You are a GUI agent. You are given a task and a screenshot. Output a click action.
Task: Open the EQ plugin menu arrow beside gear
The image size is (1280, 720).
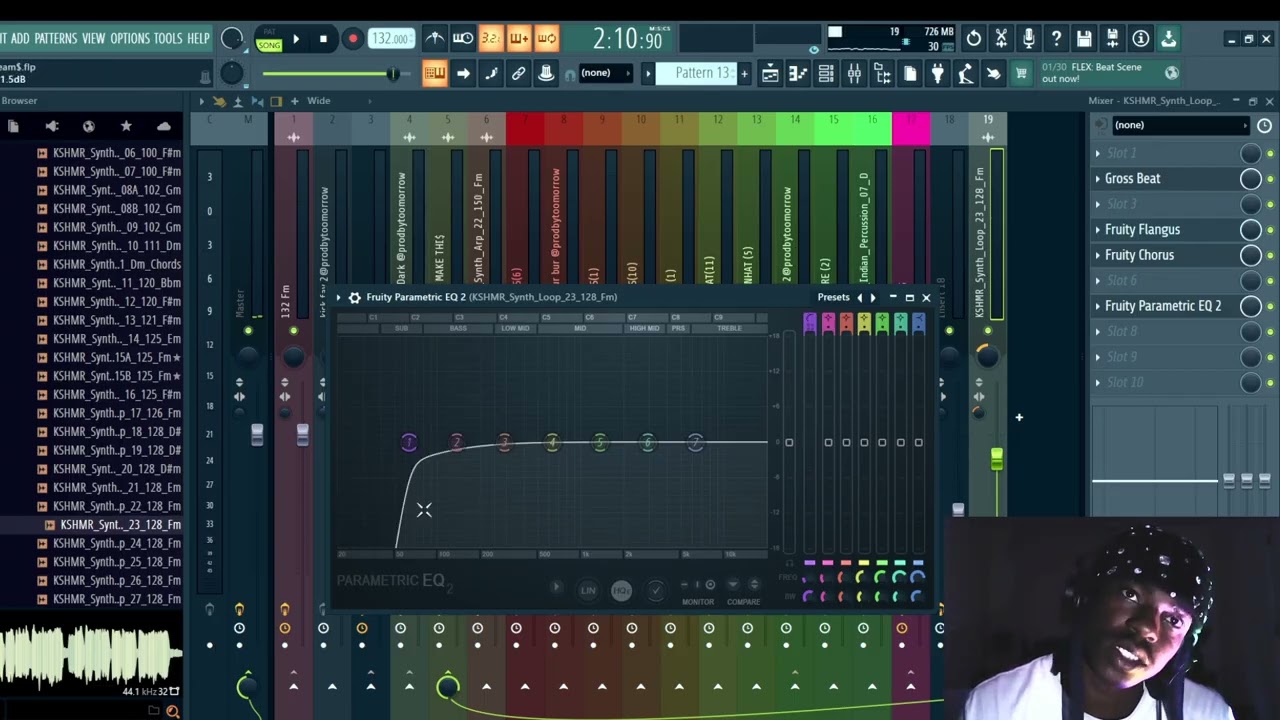(x=339, y=297)
